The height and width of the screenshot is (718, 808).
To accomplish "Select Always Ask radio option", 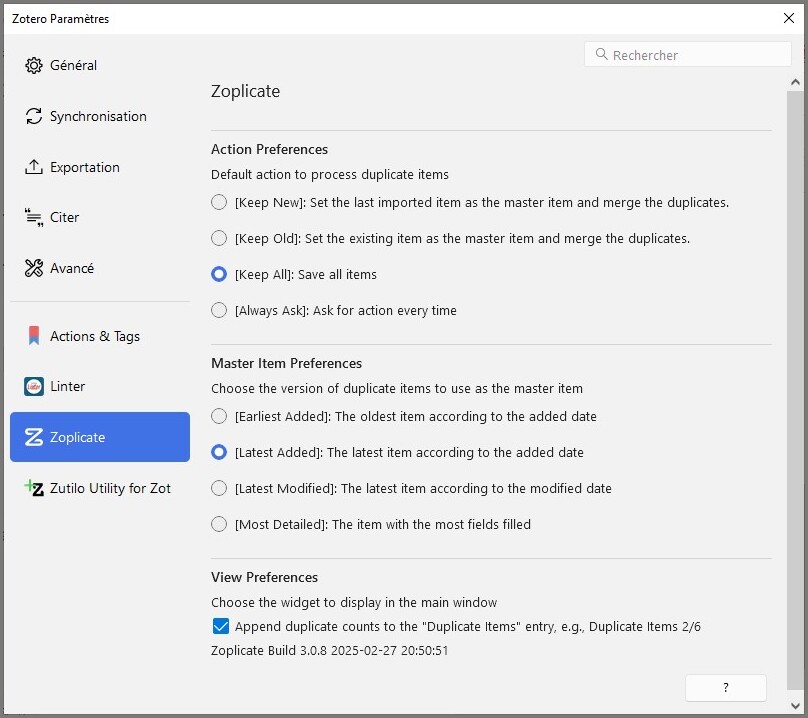I will (x=219, y=310).
